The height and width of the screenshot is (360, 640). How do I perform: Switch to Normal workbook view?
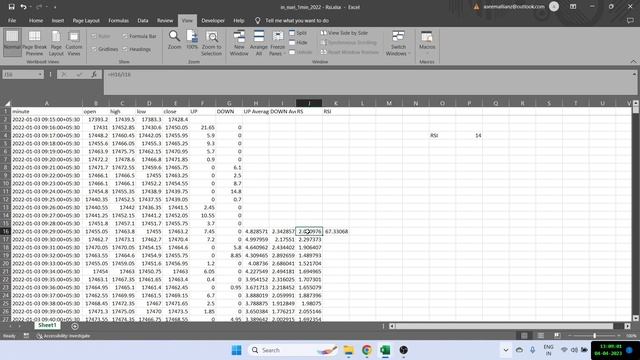click(x=12, y=42)
